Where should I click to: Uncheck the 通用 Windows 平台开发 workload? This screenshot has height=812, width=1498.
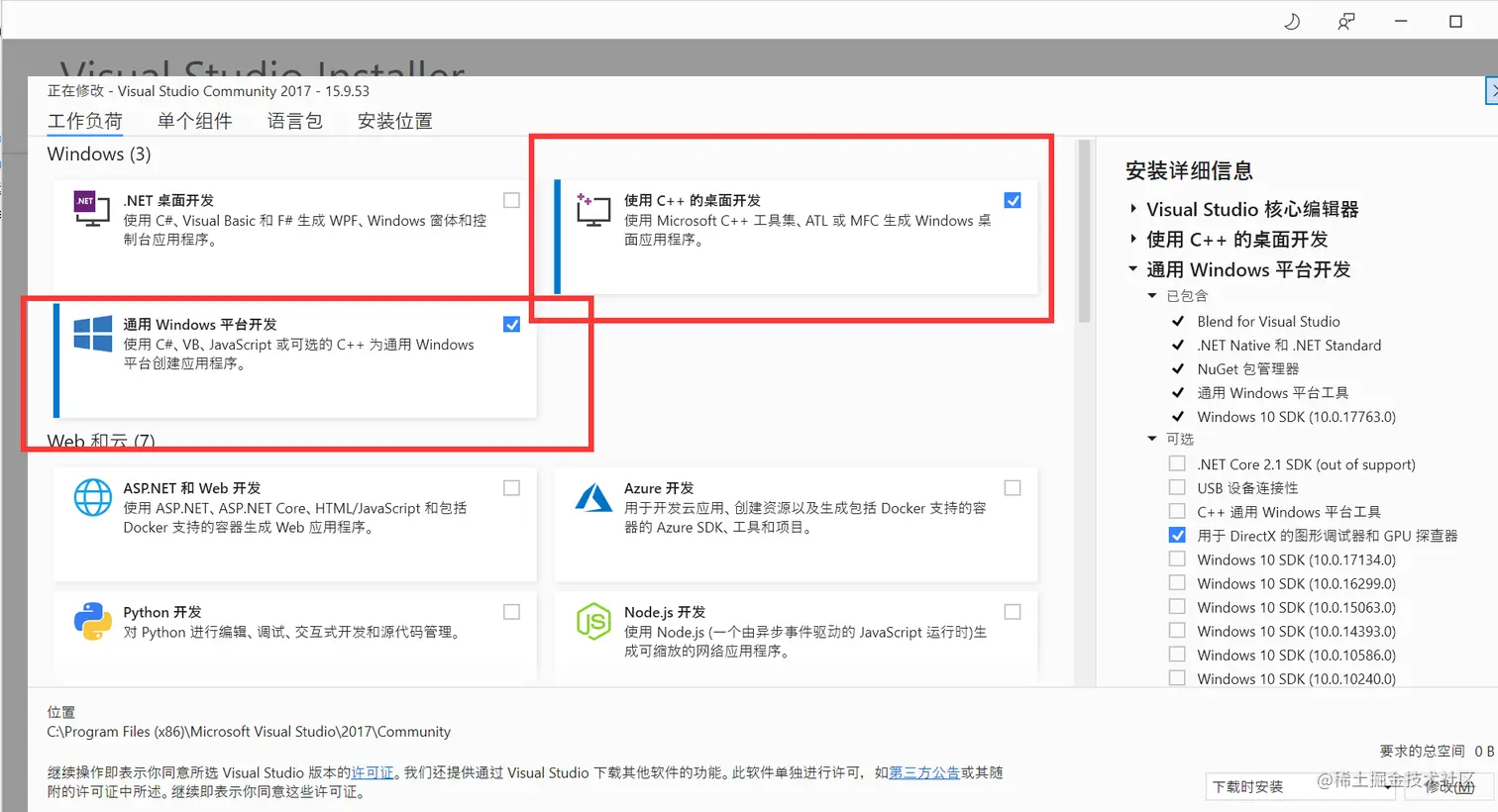[x=511, y=324]
